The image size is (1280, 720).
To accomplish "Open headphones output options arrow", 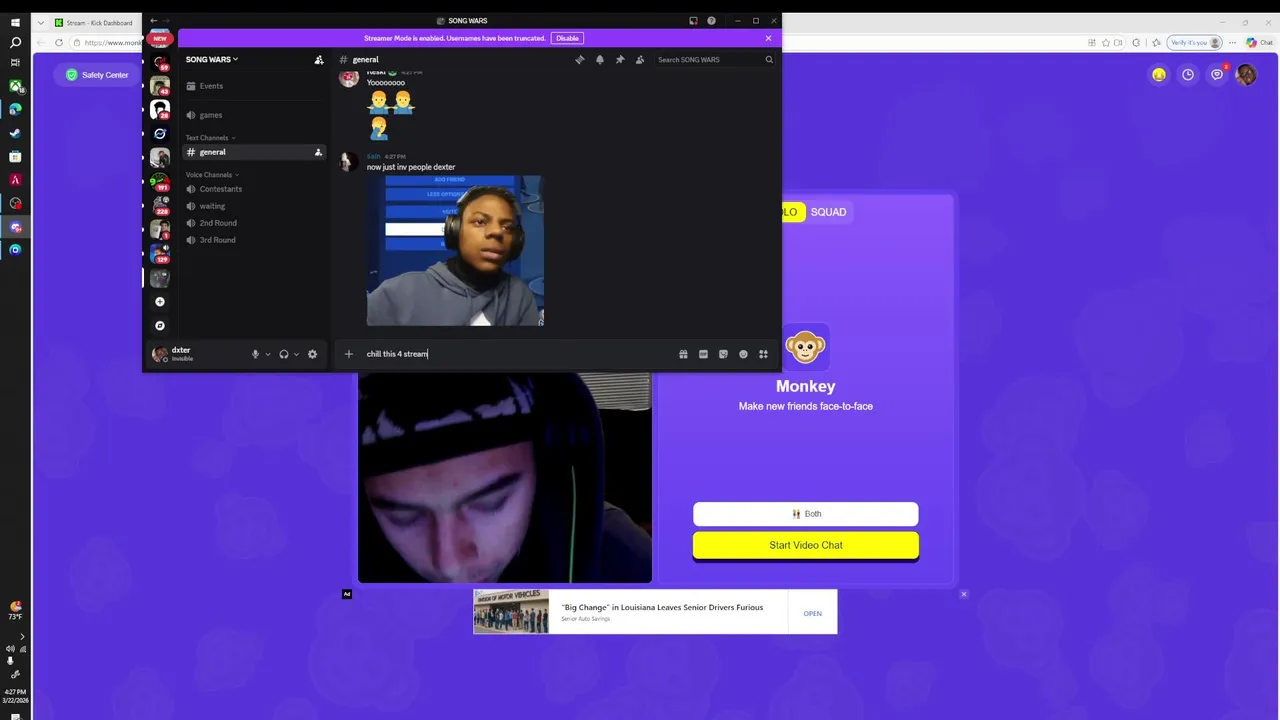I will [296, 354].
